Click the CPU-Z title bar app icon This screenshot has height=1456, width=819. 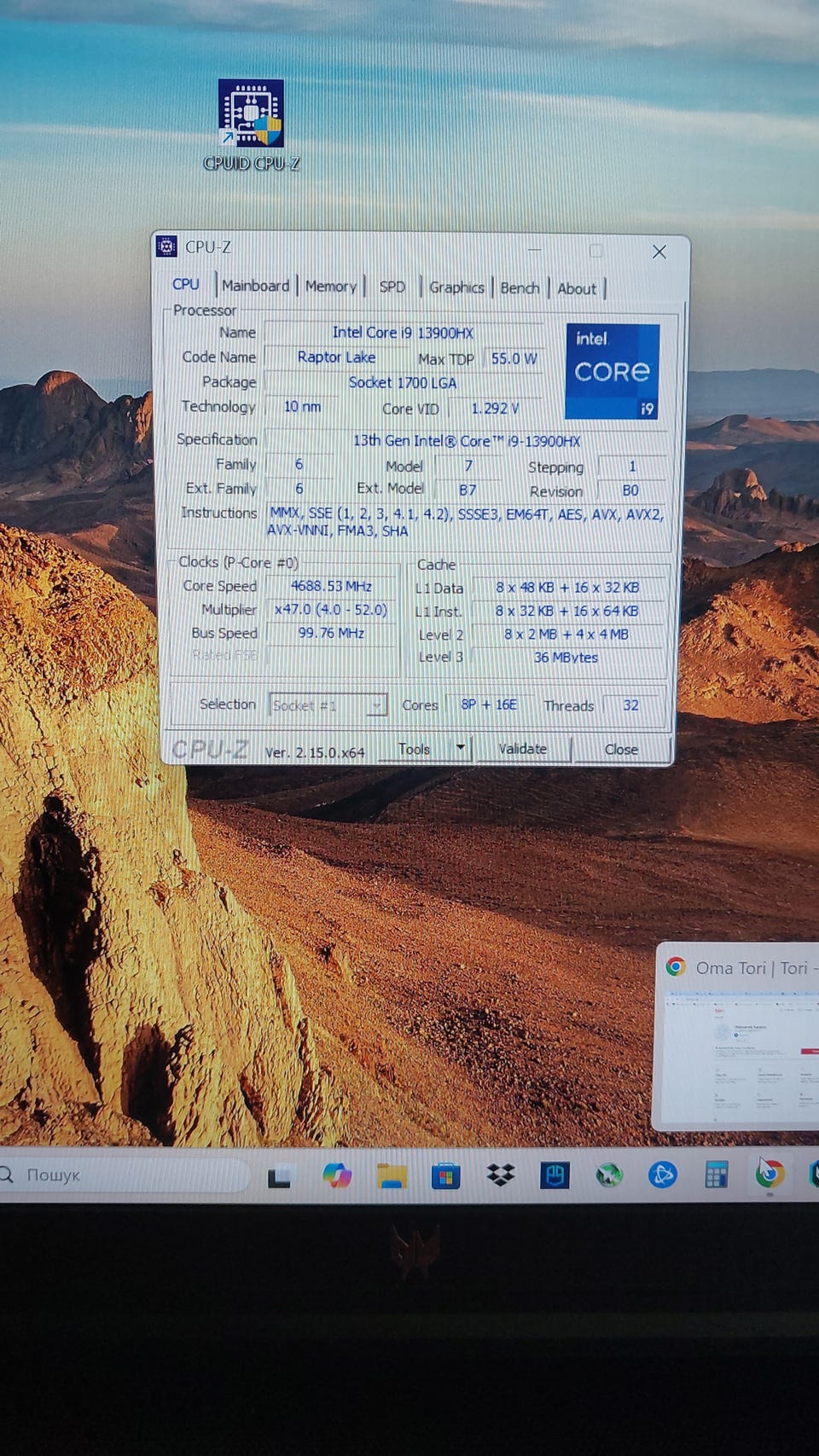click(x=167, y=247)
